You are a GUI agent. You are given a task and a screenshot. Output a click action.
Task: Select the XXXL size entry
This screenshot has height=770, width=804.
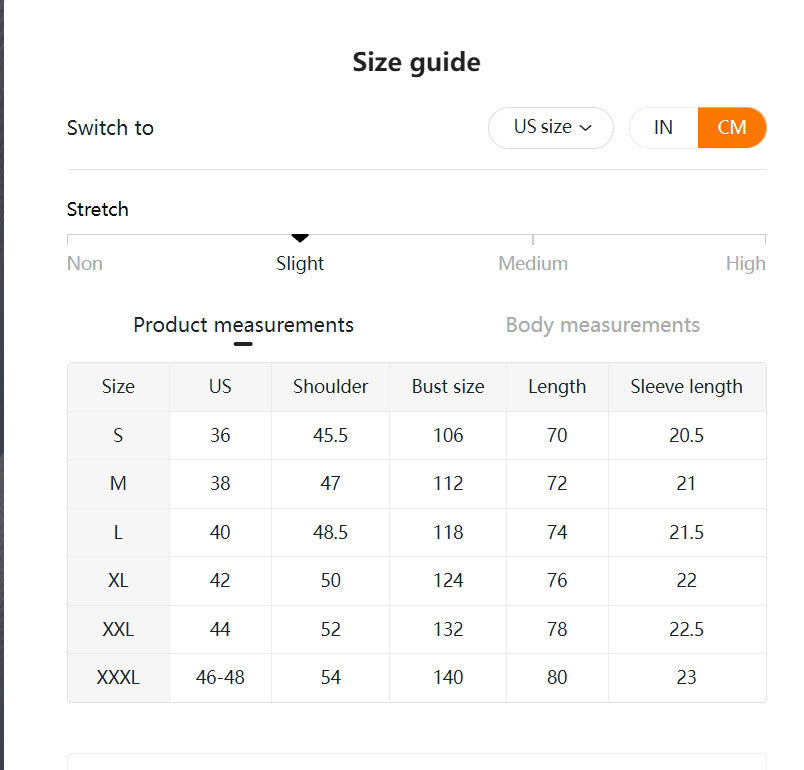[118, 677]
